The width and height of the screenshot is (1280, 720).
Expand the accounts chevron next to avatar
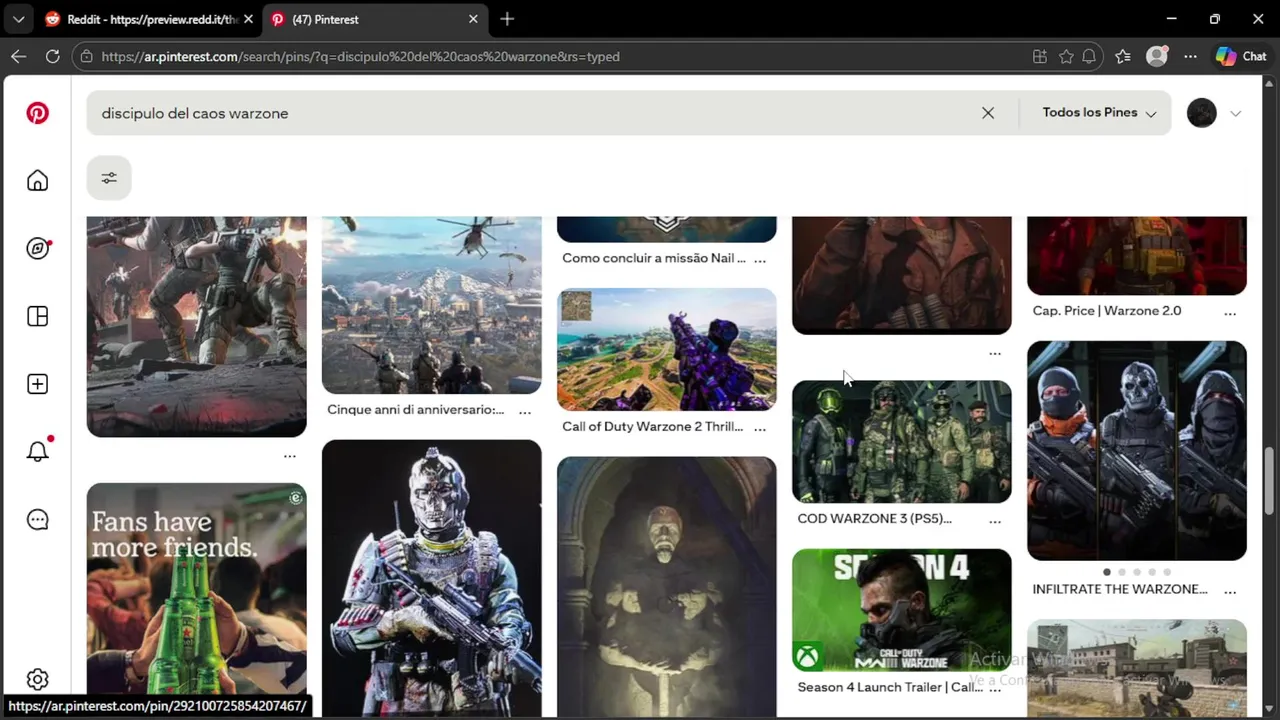click(x=1236, y=113)
